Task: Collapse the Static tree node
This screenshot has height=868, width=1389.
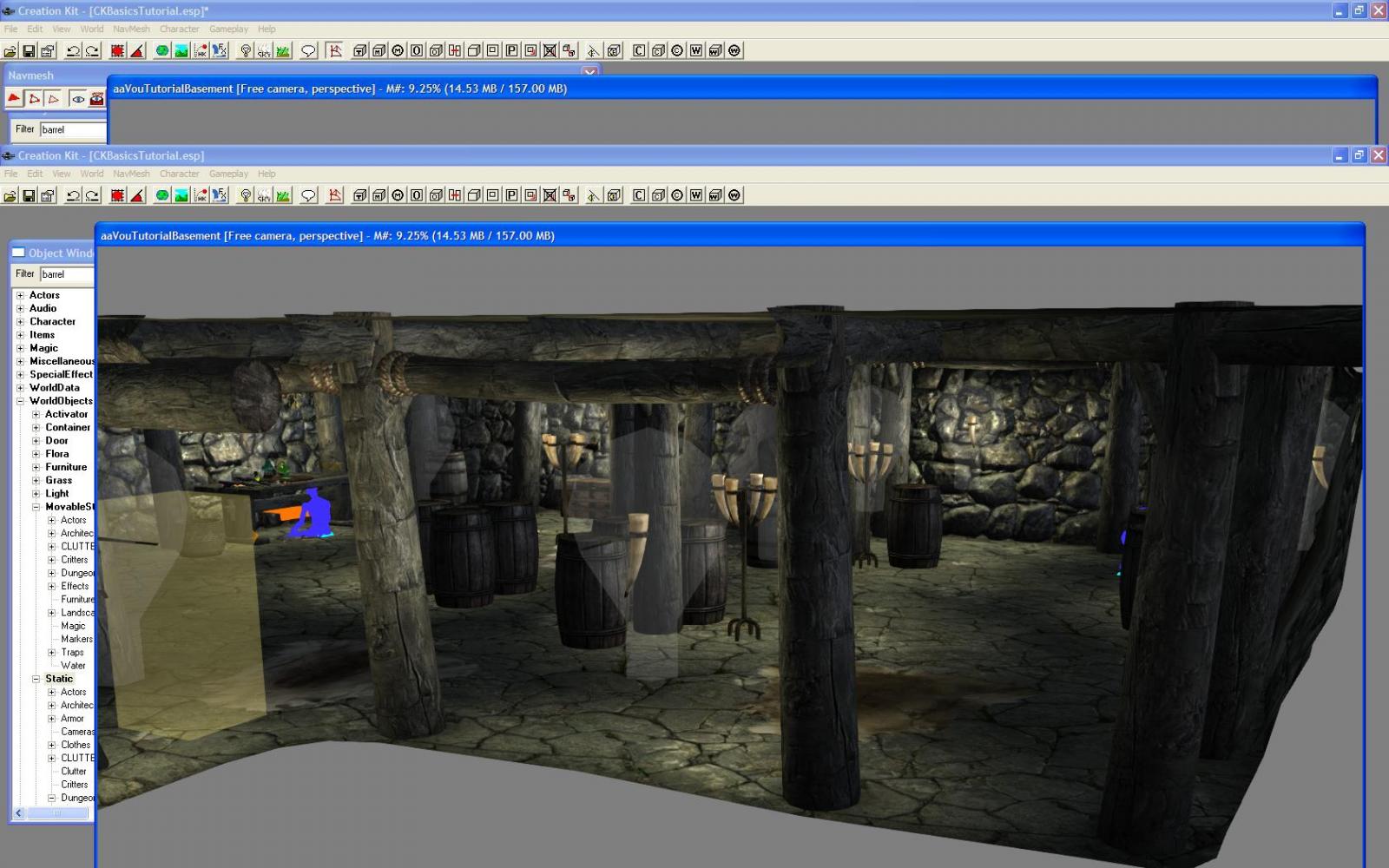Action: click(36, 679)
